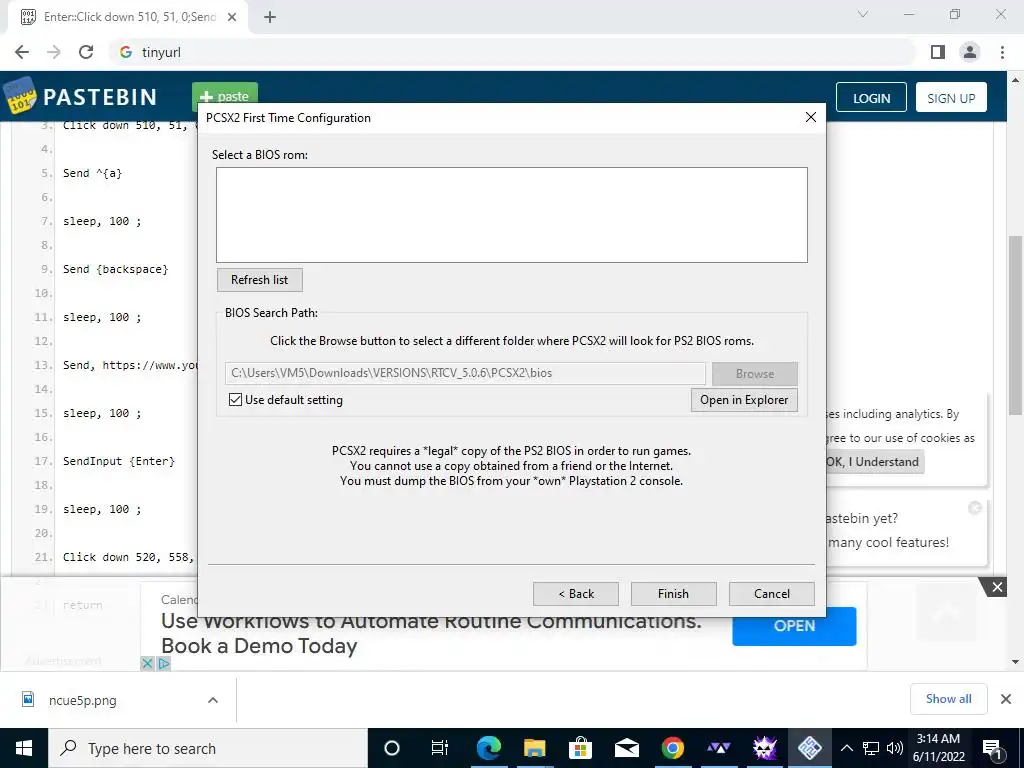Viewport: 1024px width, 768px height.
Task: Uncheck Use default setting checkbox
Action: [235, 400]
